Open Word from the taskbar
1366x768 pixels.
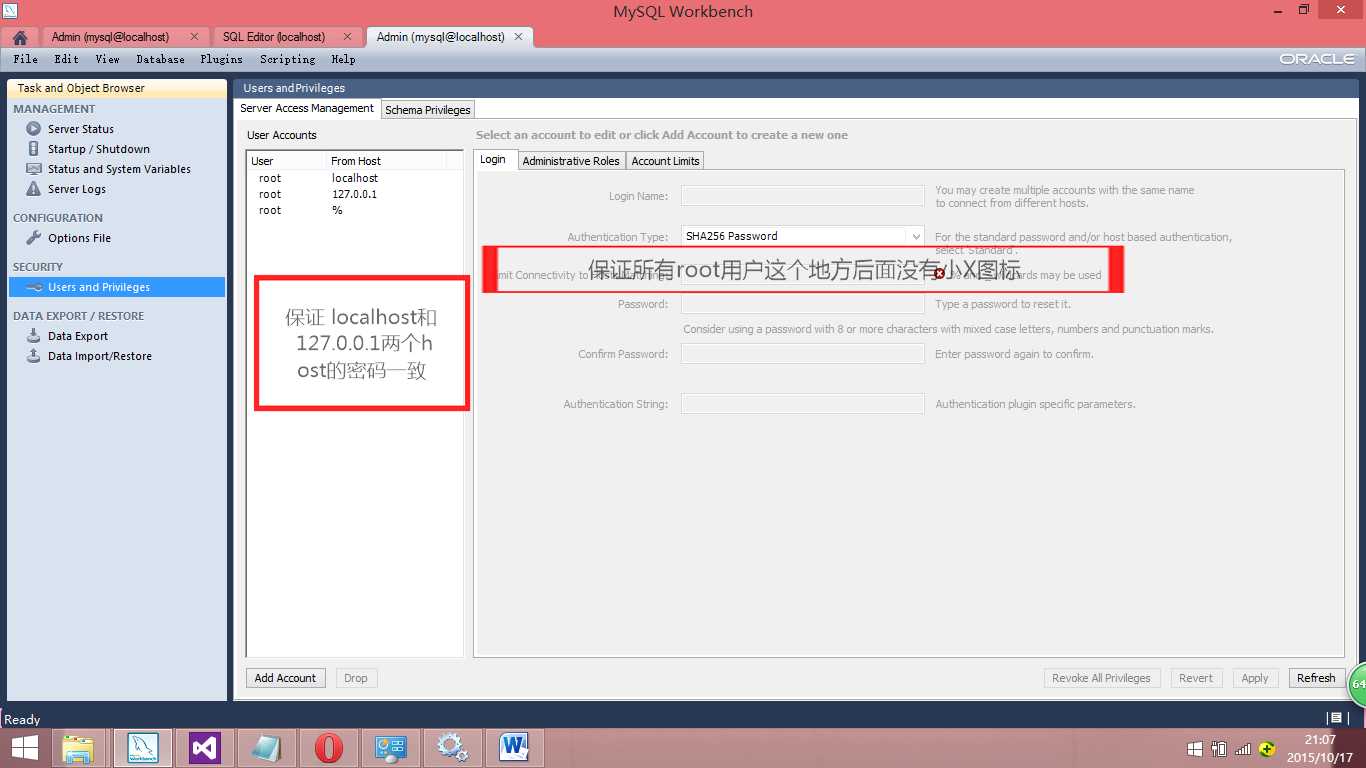click(514, 748)
